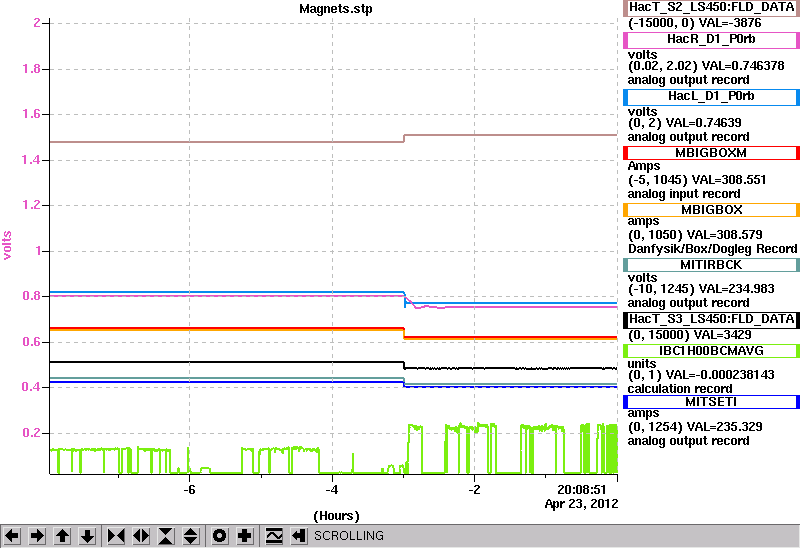Click the analog input record text under MBIGBOXM
Viewport: 800px width, 548px height.
(x=684, y=194)
